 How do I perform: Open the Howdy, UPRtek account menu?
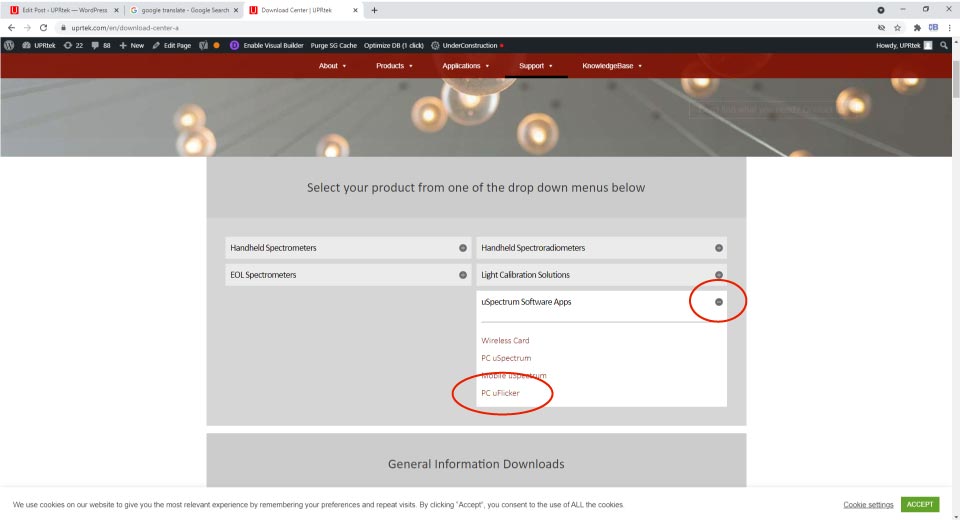[x=904, y=45]
